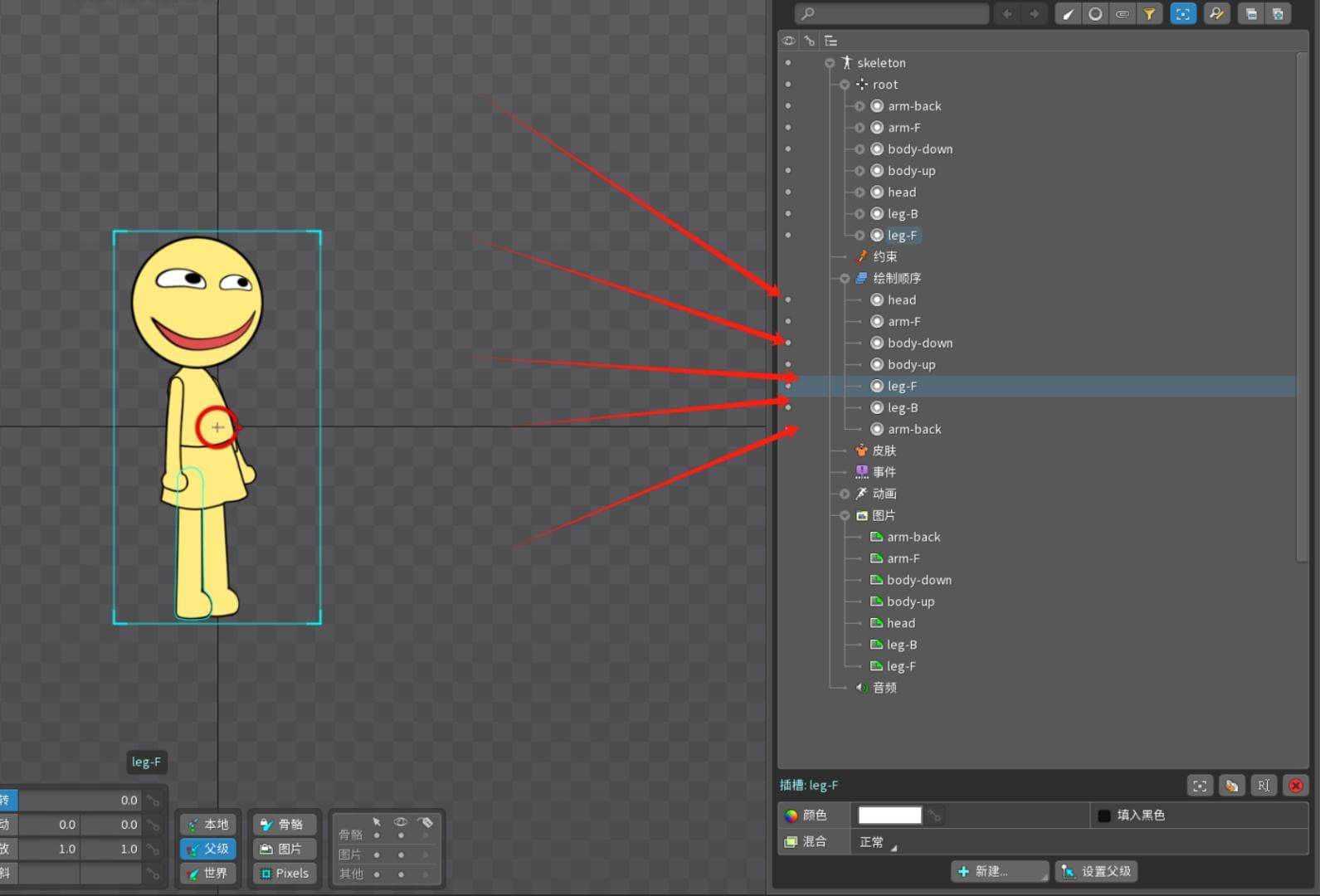
Task: Open the find and replace tool
Action: coord(1216,14)
